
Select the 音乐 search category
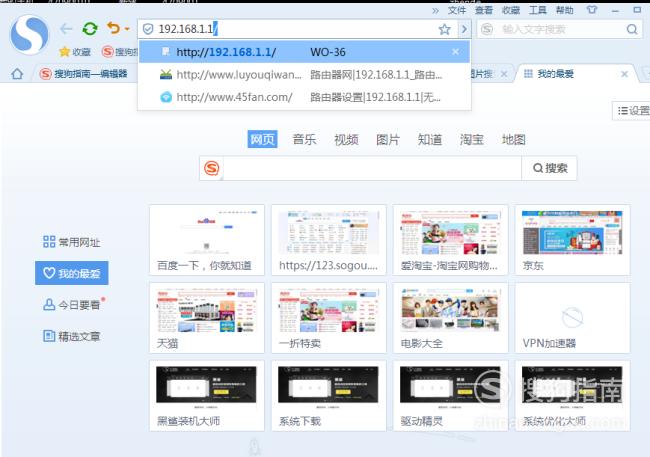304,139
